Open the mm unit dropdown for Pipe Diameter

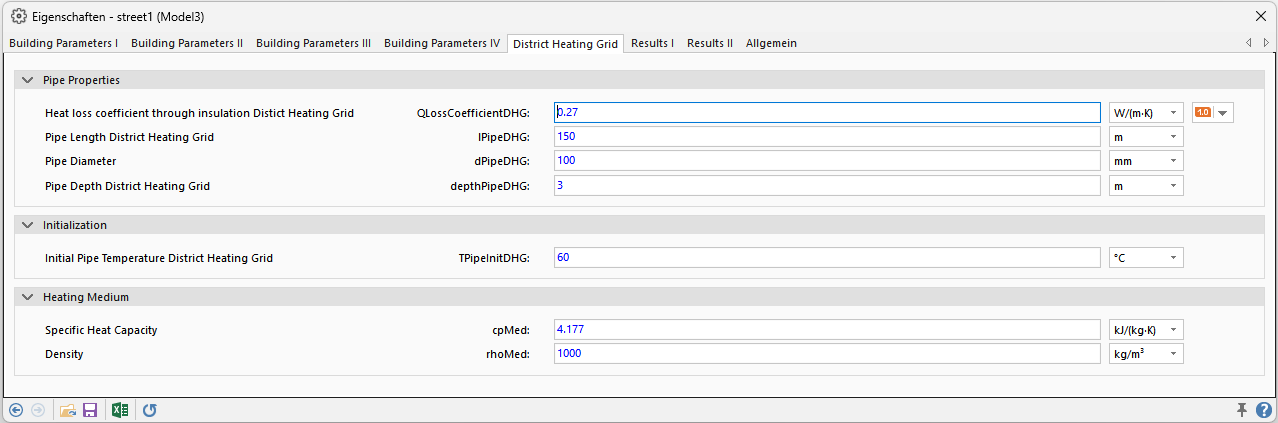[1146, 160]
